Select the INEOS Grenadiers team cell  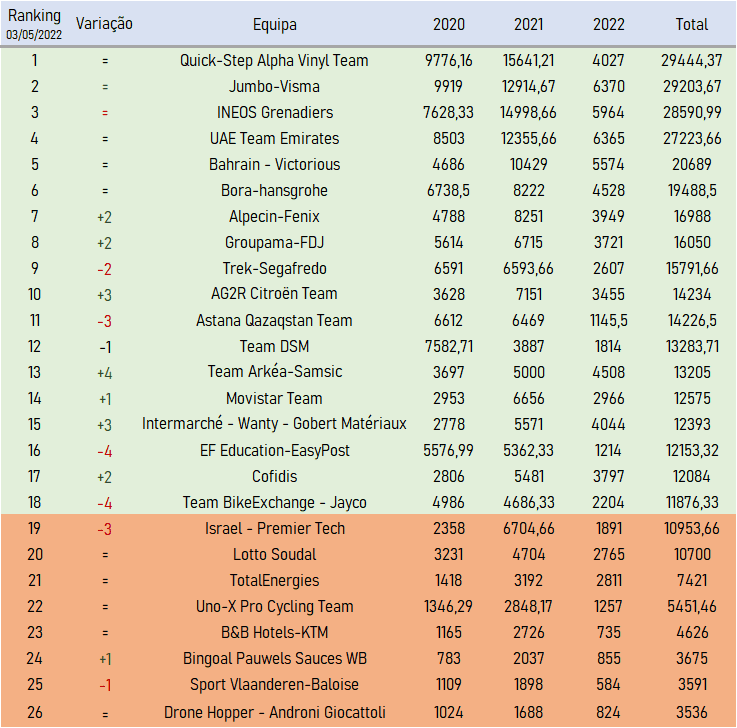click(x=274, y=112)
